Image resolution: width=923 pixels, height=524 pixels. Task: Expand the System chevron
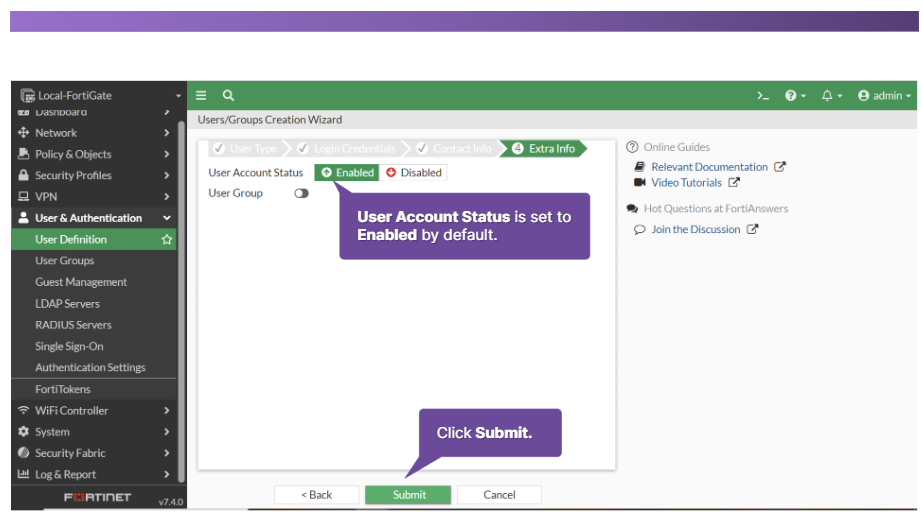point(167,432)
